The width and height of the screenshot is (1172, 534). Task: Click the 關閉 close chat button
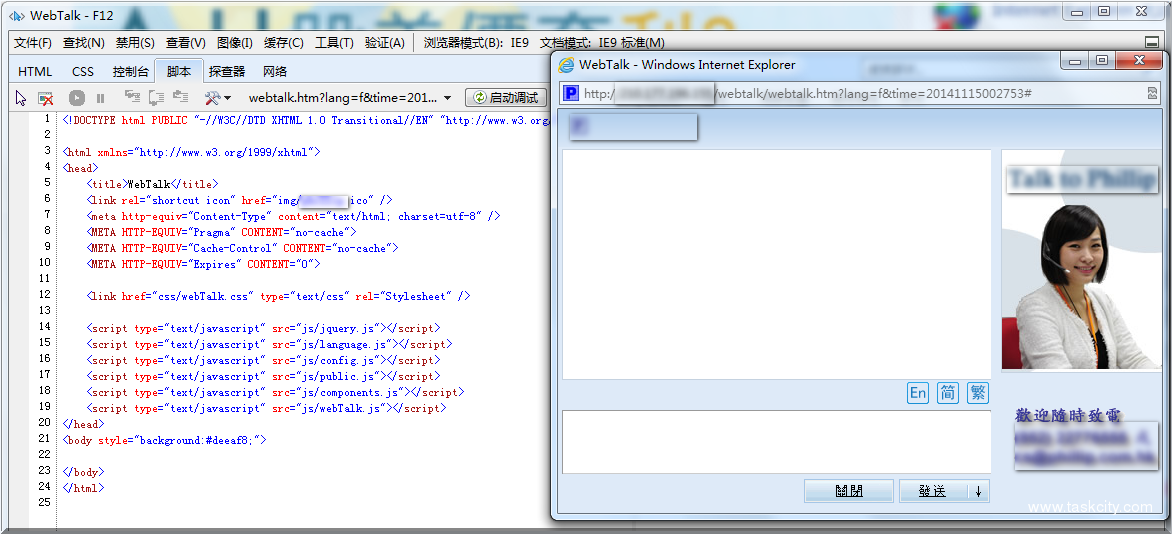(x=849, y=491)
